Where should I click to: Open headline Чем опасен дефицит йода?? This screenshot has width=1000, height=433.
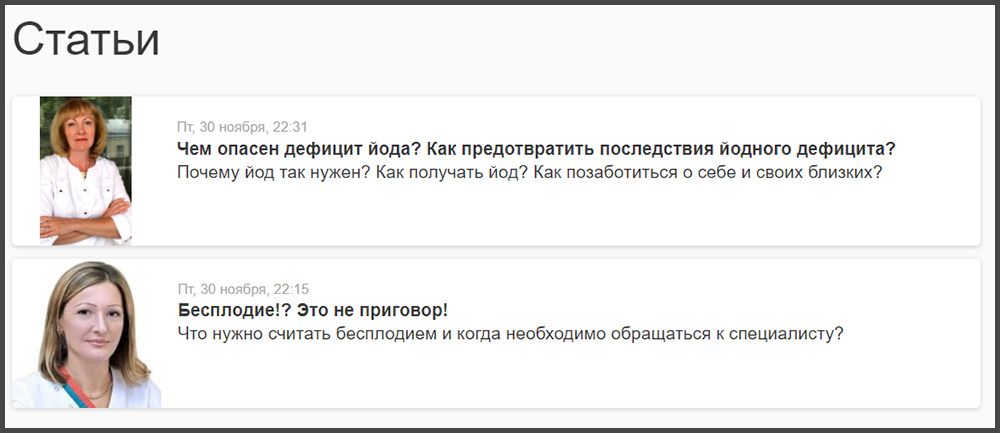click(299, 149)
